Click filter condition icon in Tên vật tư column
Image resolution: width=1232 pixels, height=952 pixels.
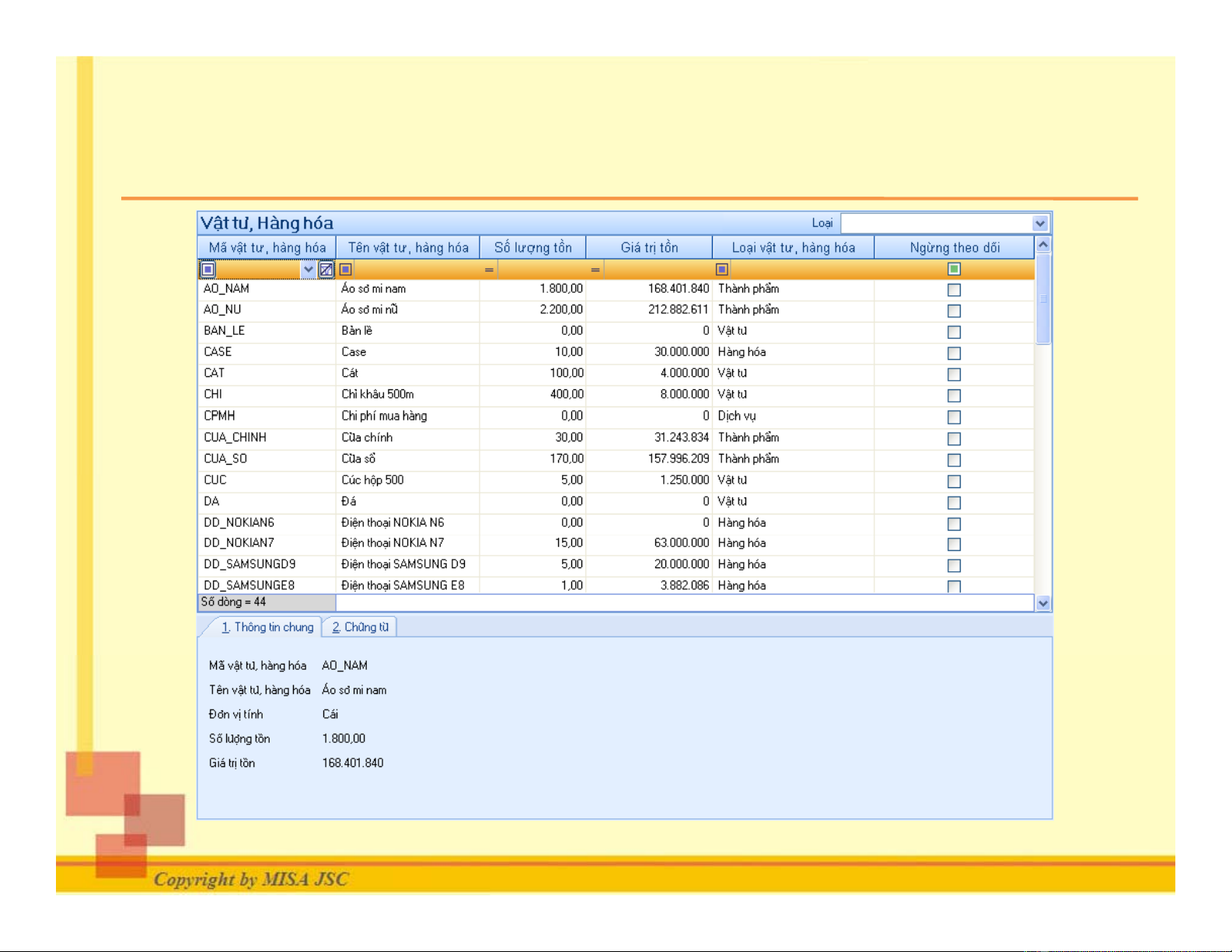tap(347, 270)
